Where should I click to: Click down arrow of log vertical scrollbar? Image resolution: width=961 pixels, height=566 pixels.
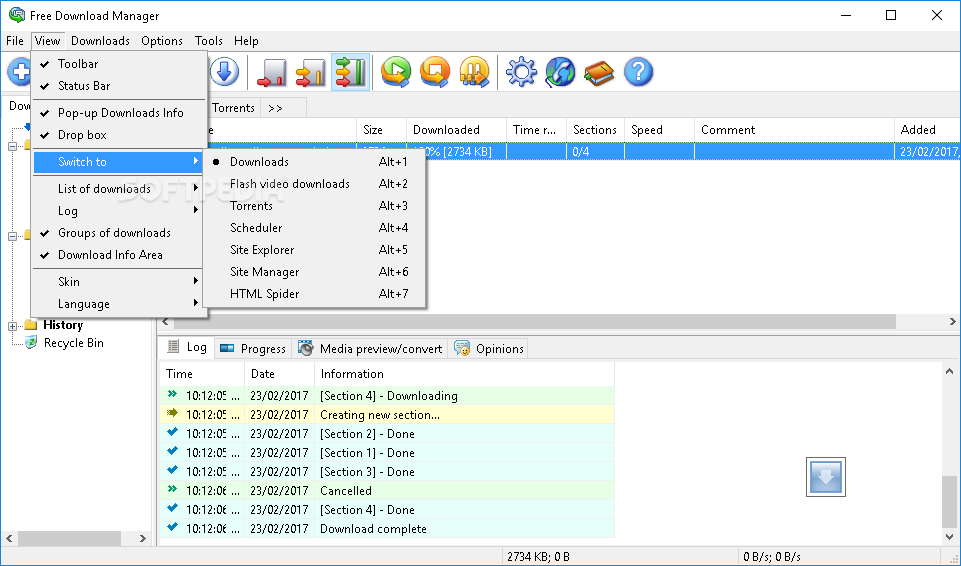point(949,537)
